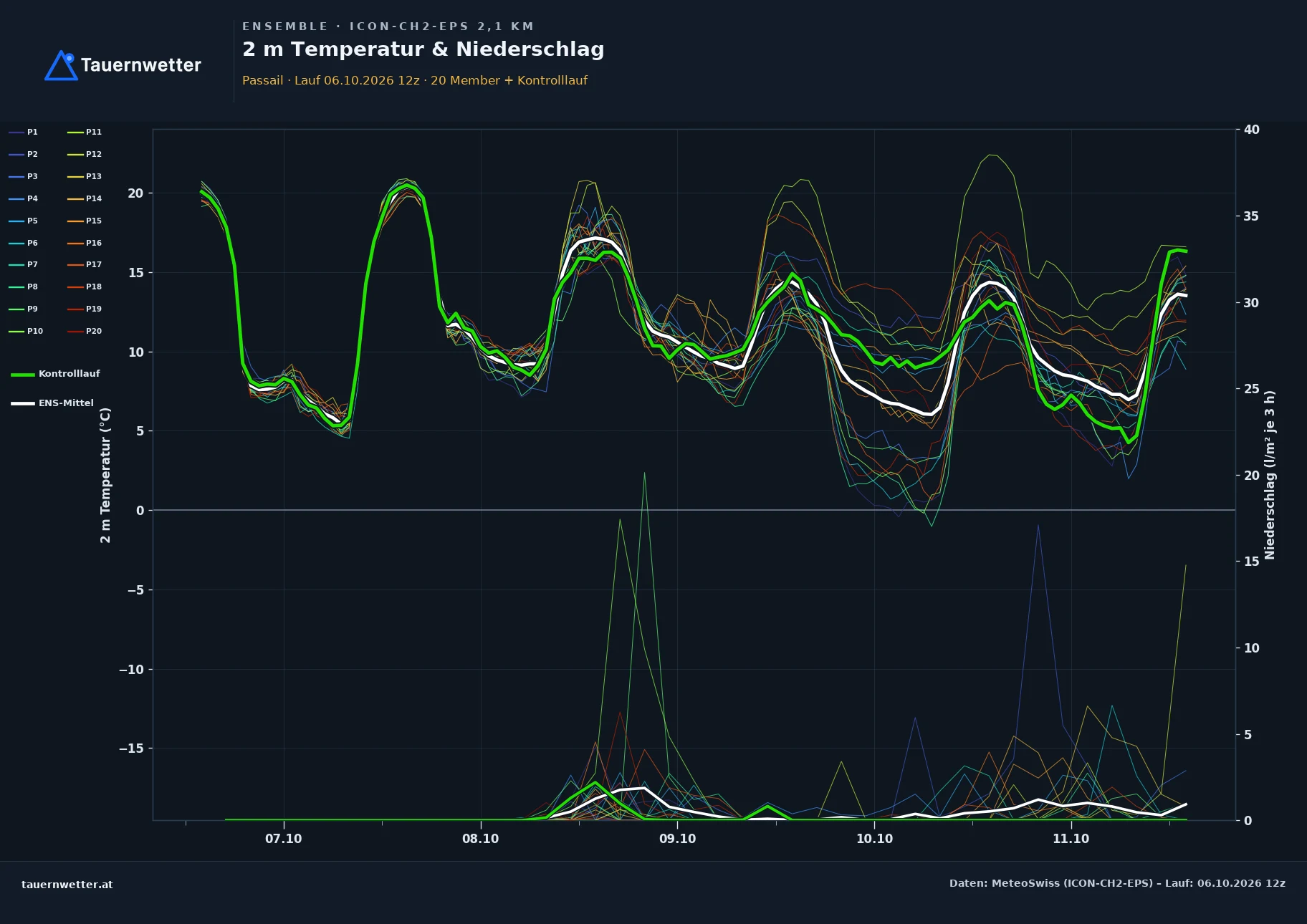Click the P10 legend entry

(26, 331)
